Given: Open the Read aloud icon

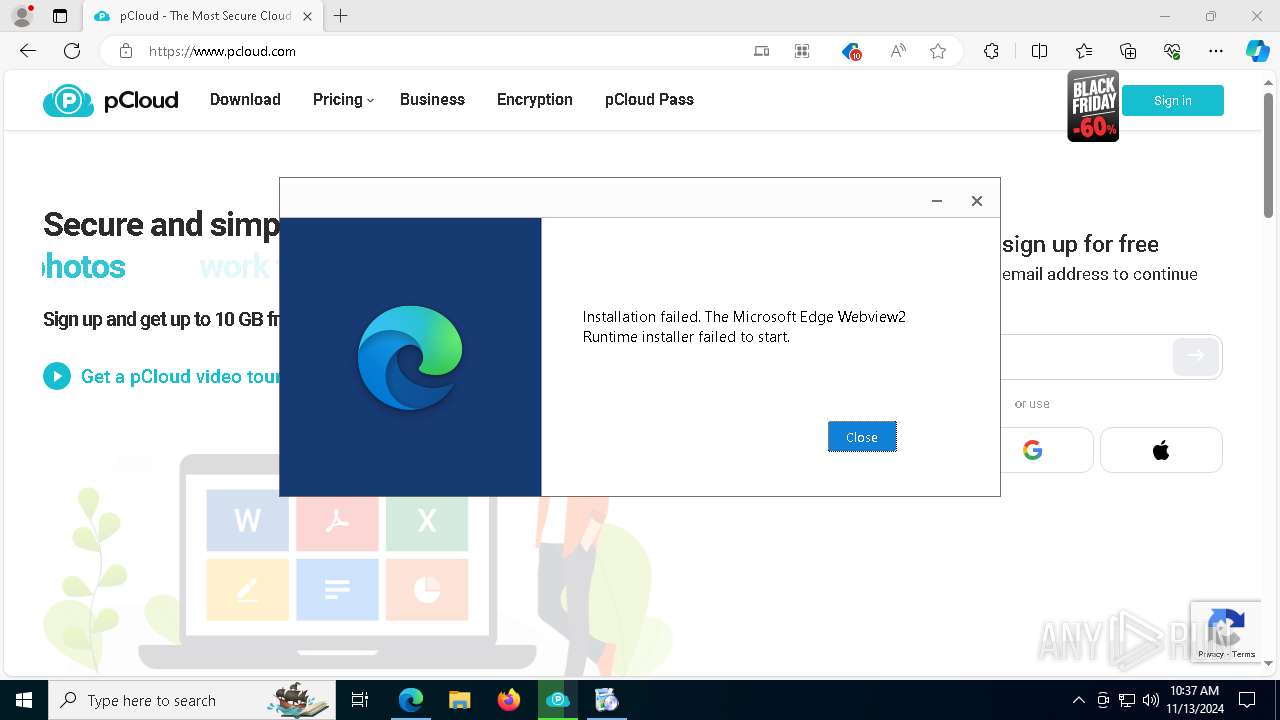Looking at the screenshot, I should click(898, 51).
